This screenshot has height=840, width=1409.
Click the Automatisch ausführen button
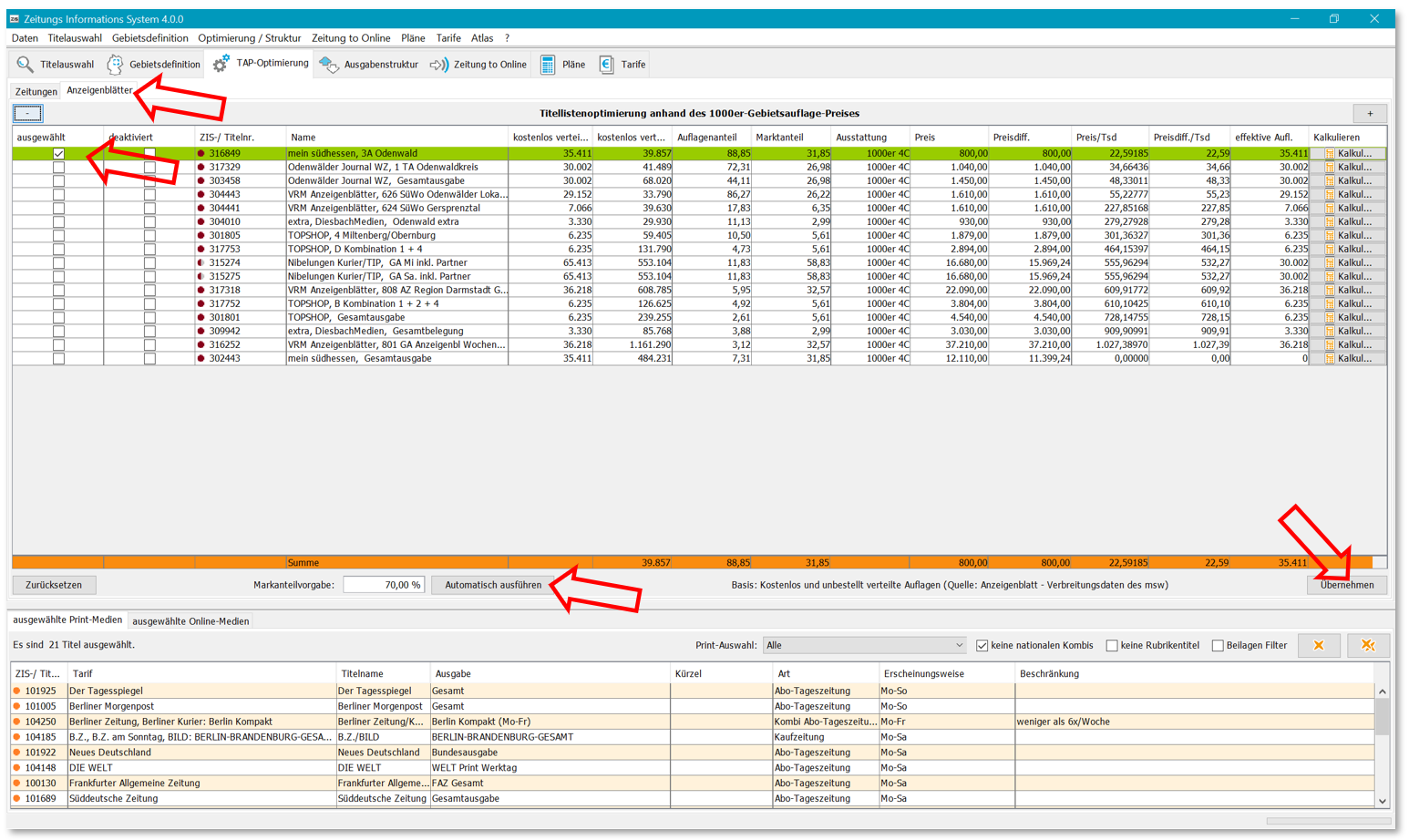point(493,585)
